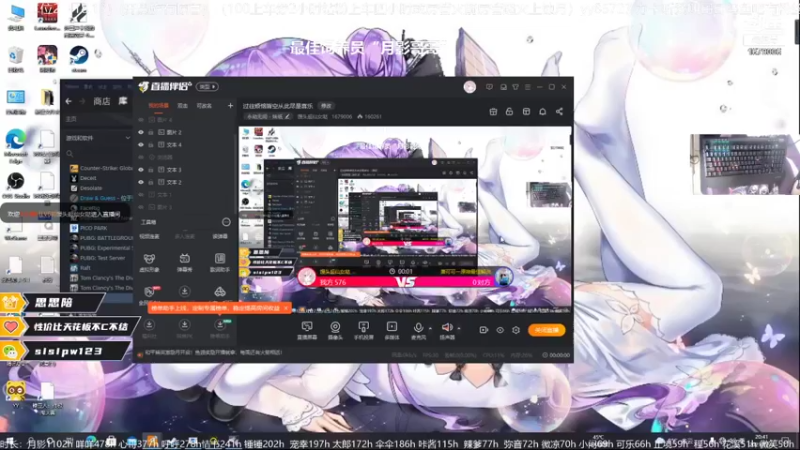Image resolution: width=800 pixels, height=450 pixels.
Task: Click the keyboard webcam thumbnail on desktop
Action: (x=742, y=164)
